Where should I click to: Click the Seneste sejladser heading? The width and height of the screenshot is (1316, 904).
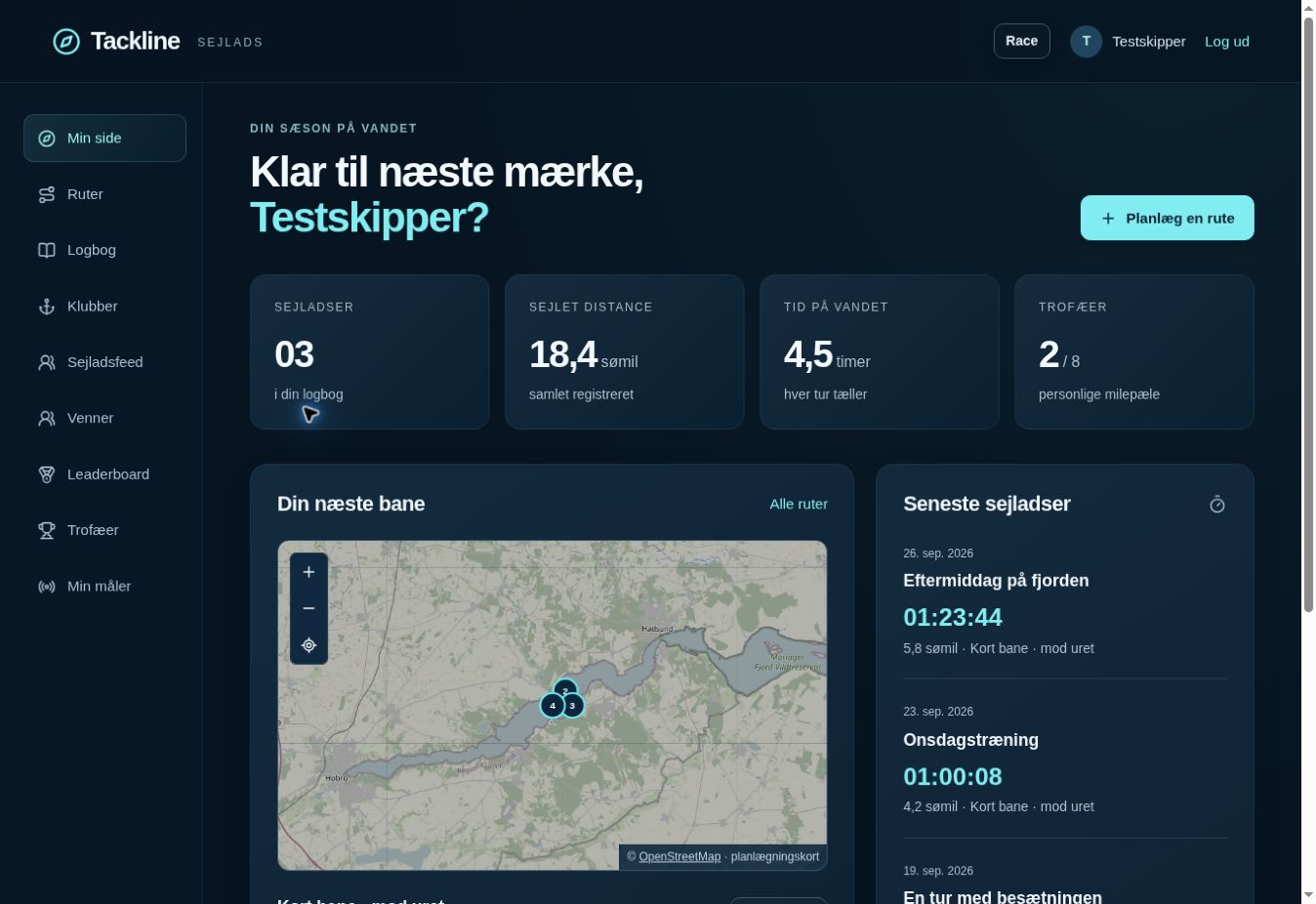pos(987,504)
